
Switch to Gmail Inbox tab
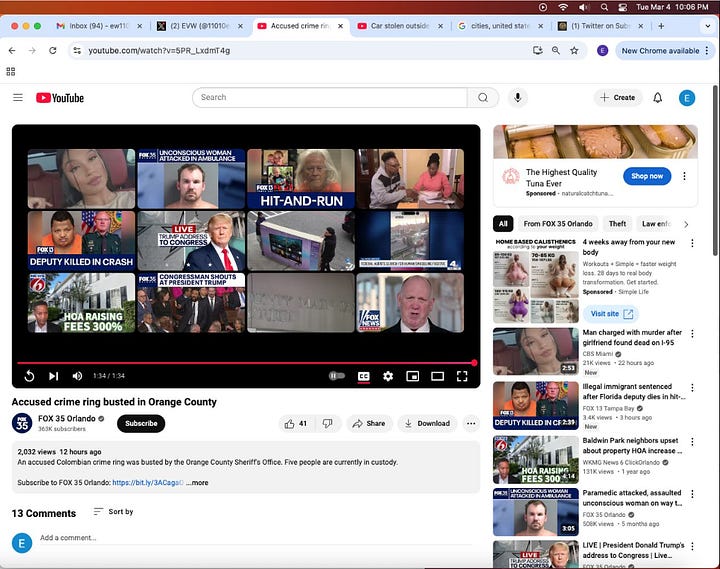[x=98, y=26]
